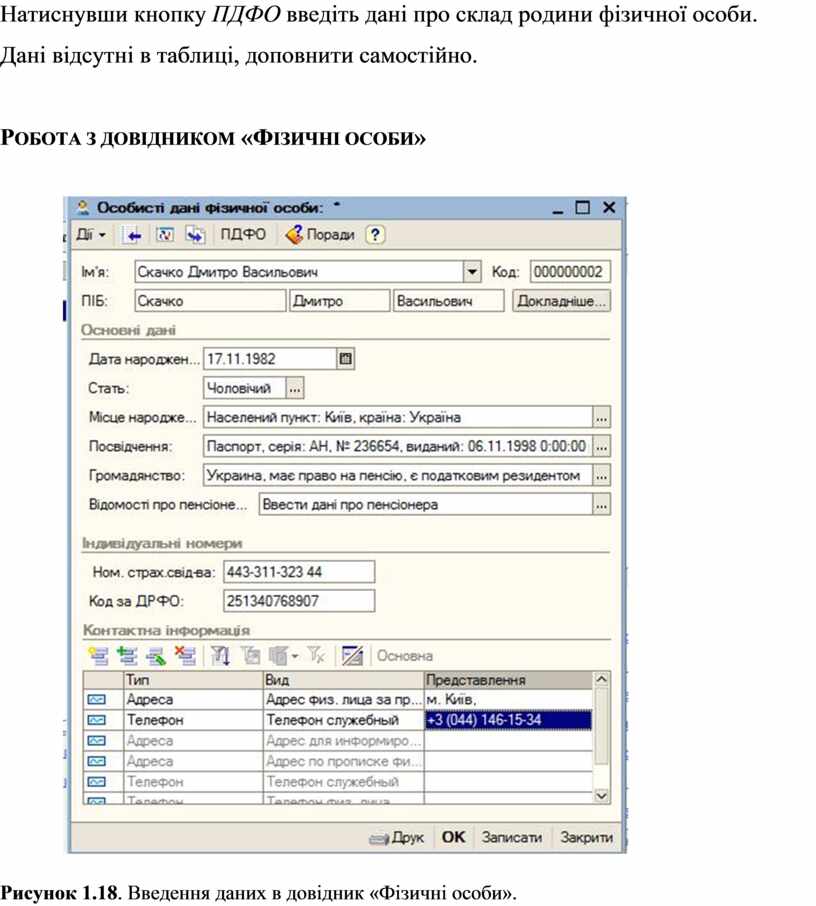Select the Адрес по прописке фи... cell

[343, 762]
